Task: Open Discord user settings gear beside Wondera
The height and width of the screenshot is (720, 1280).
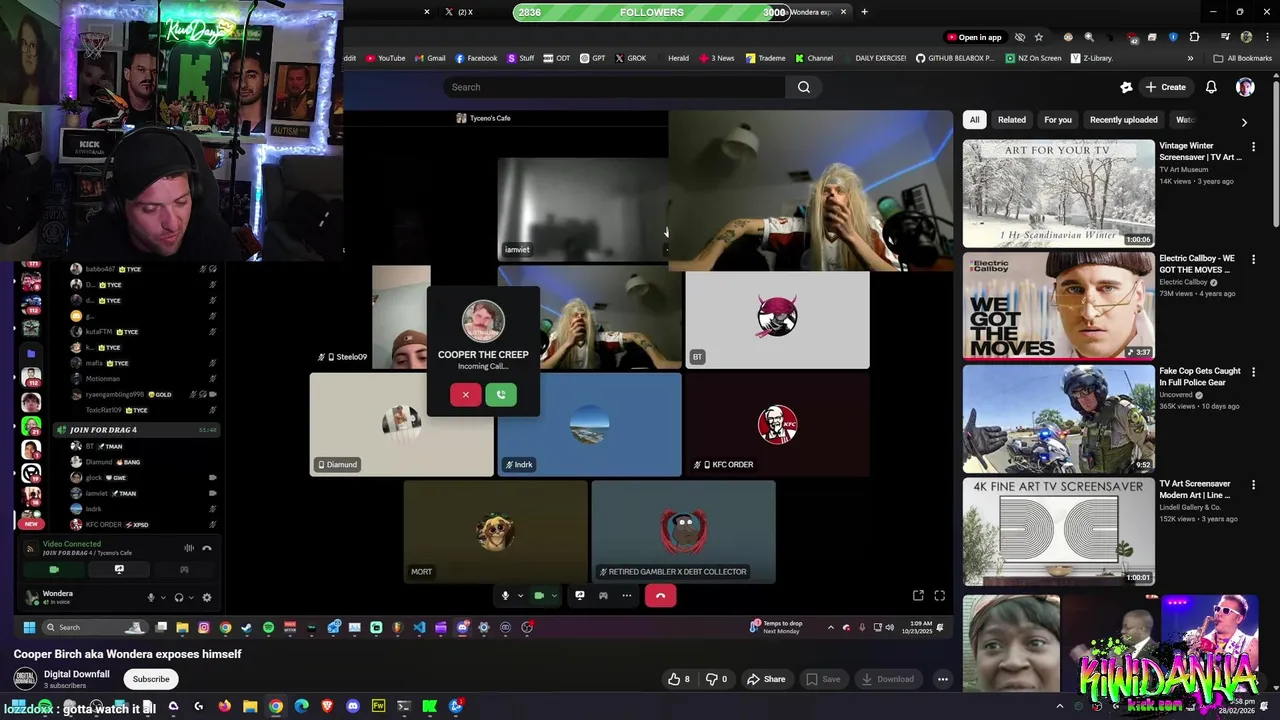Action: tap(207, 598)
